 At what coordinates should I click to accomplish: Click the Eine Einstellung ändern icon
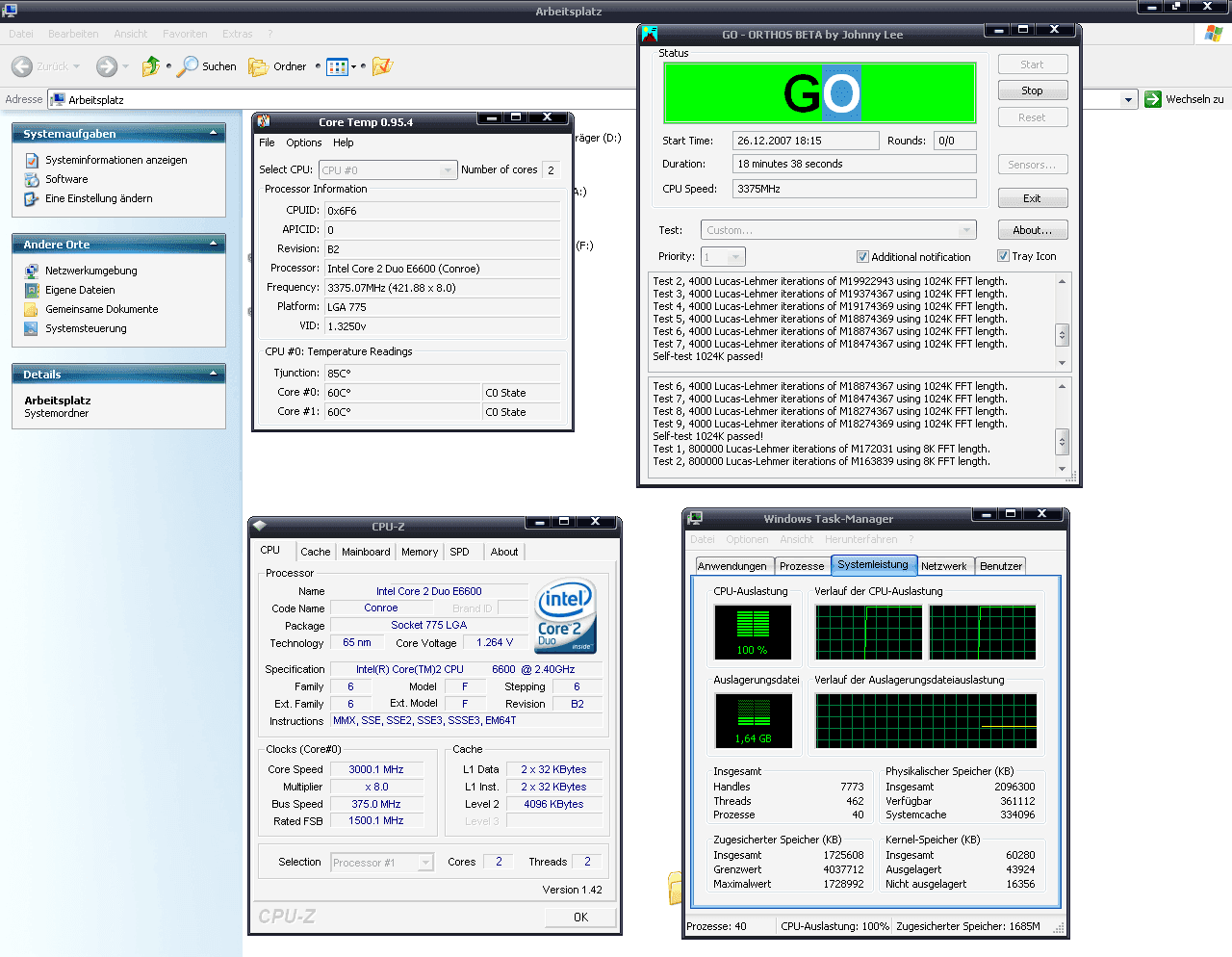[32, 198]
